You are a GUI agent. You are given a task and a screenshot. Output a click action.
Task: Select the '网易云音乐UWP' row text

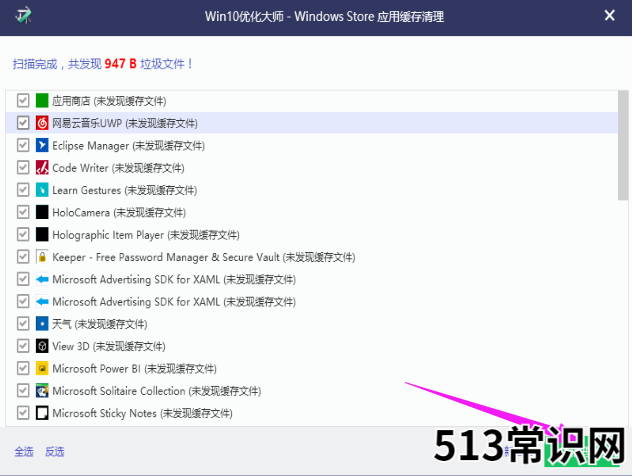pos(125,123)
